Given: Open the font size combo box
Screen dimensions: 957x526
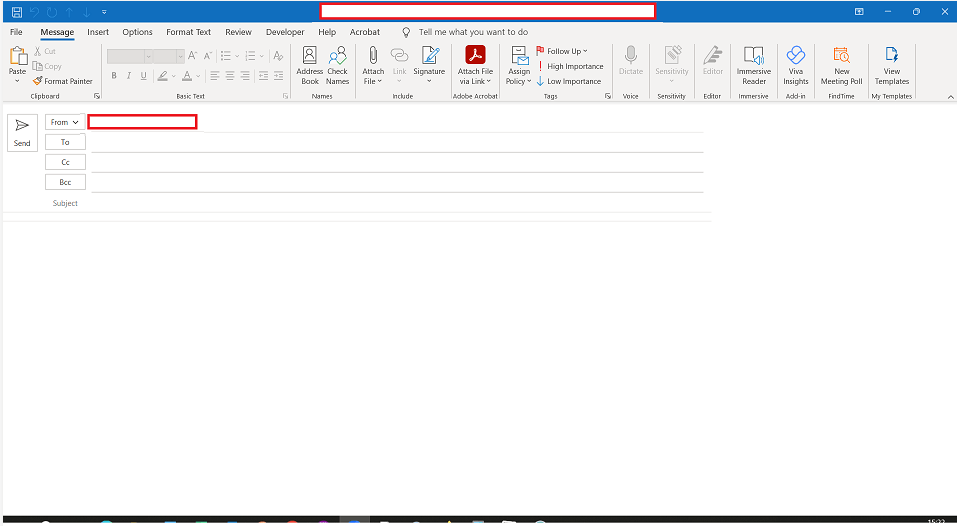Looking at the screenshot, I should coord(168,56).
